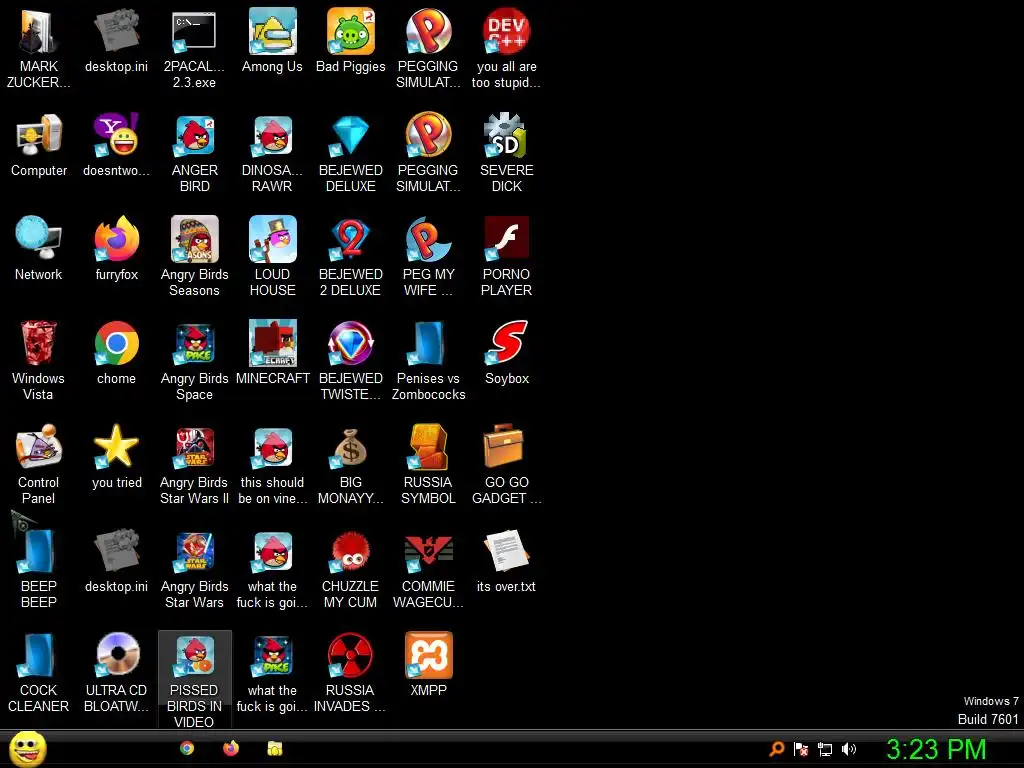The width and height of the screenshot is (1024, 768).
Task: Select the furryfox Firefox shortcut
Action: click(x=116, y=249)
